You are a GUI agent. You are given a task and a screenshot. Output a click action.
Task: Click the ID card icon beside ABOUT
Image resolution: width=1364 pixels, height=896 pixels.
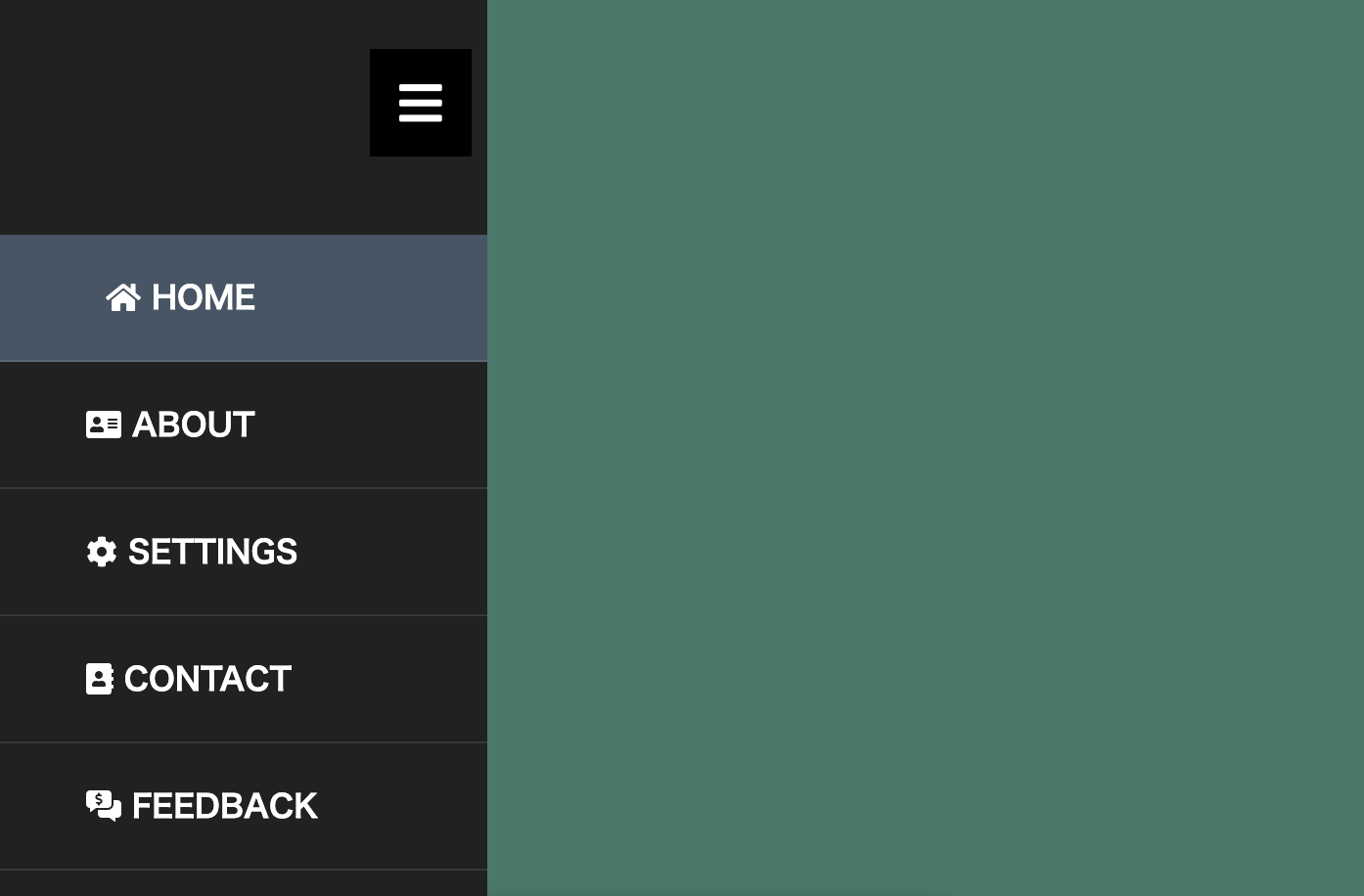(104, 425)
